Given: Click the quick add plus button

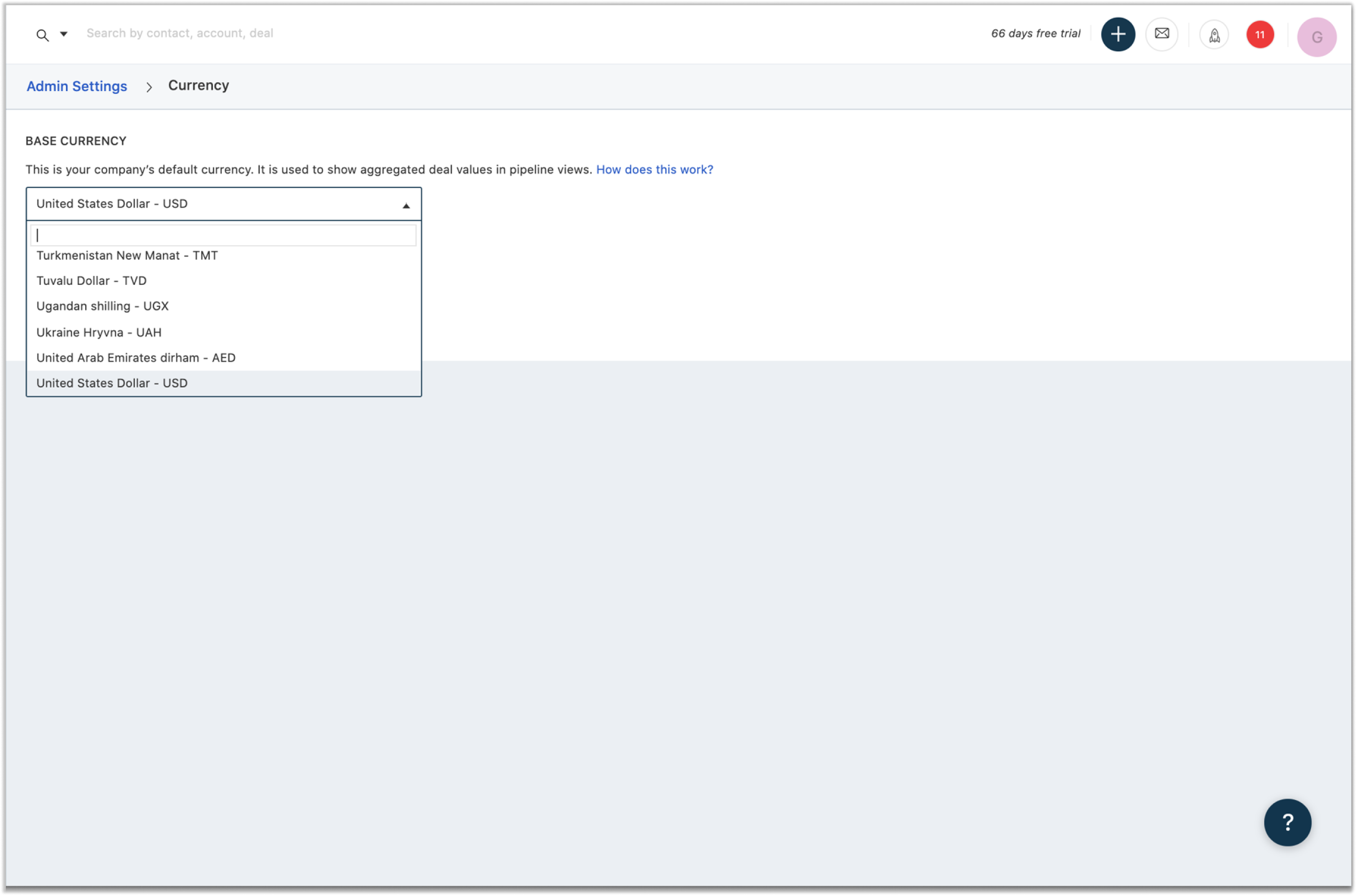Looking at the screenshot, I should (1117, 34).
